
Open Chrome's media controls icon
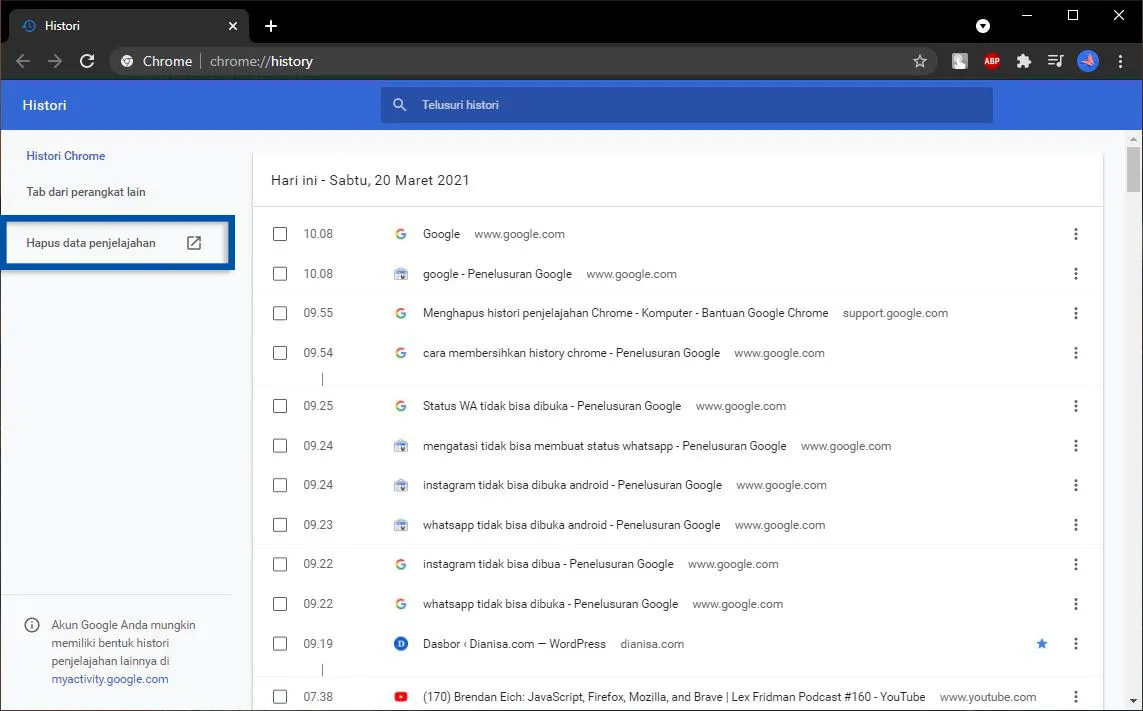pos(1055,61)
